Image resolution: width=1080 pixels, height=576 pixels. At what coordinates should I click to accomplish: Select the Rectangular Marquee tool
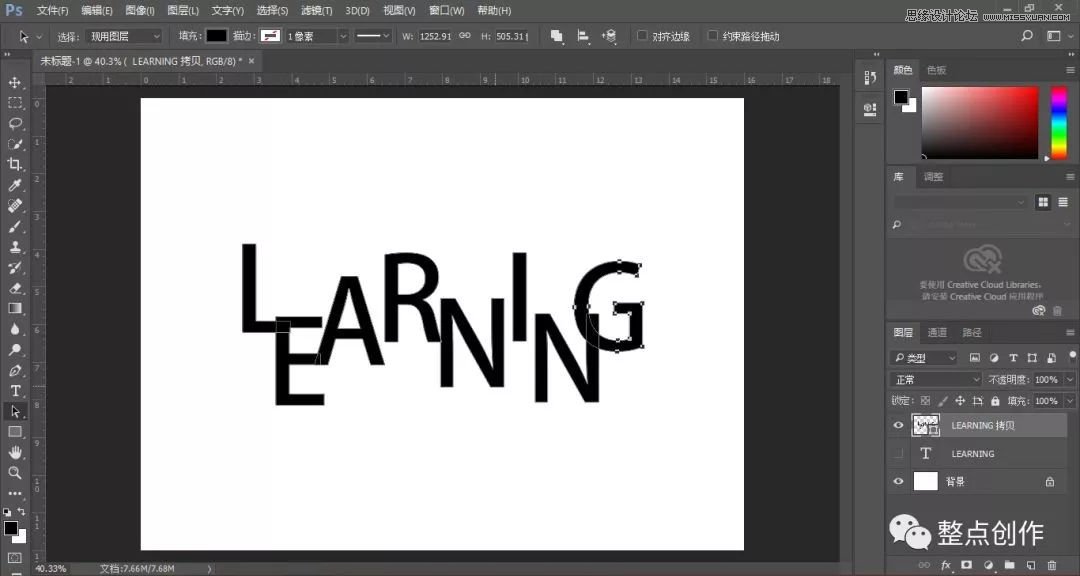(14, 103)
